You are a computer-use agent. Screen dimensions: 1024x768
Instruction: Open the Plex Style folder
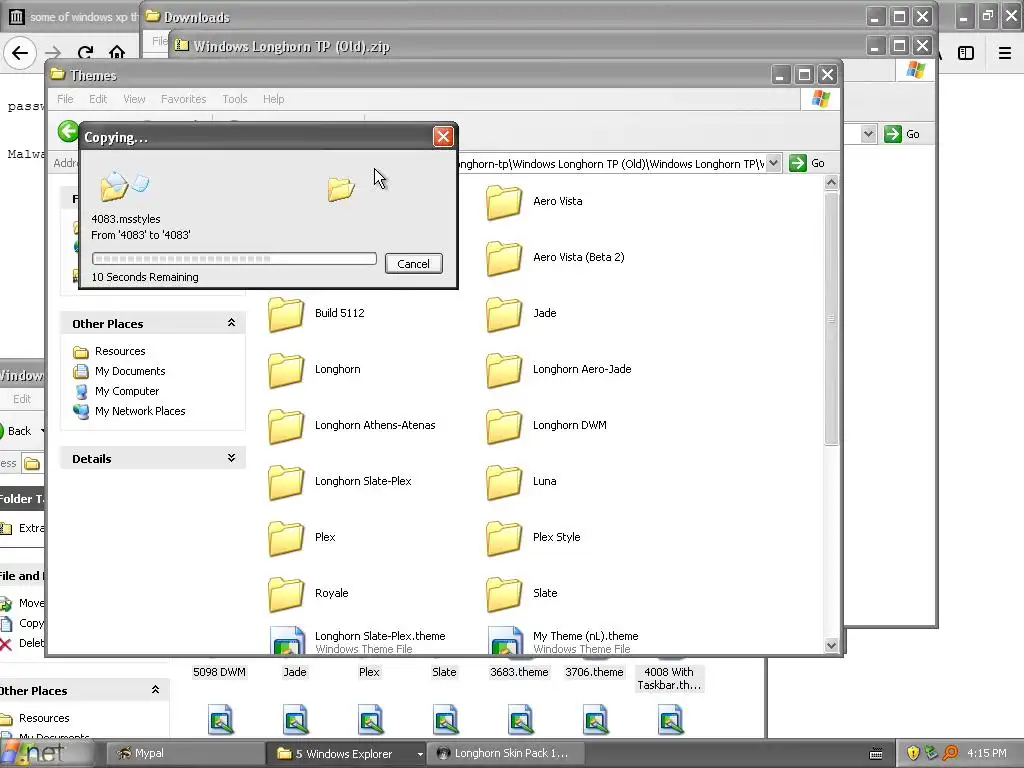(x=534, y=538)
